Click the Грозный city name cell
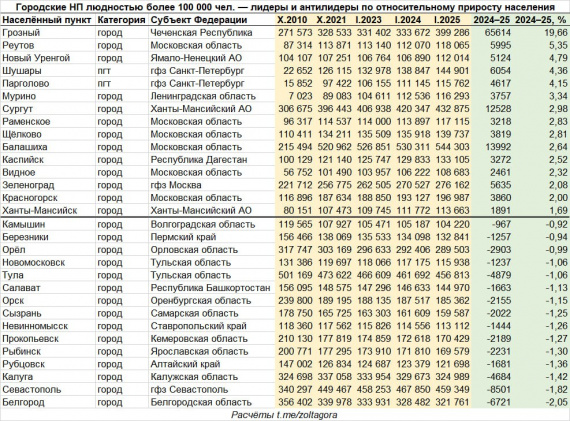The height and width of the screenshot is (421, 570). click(21, 33)
